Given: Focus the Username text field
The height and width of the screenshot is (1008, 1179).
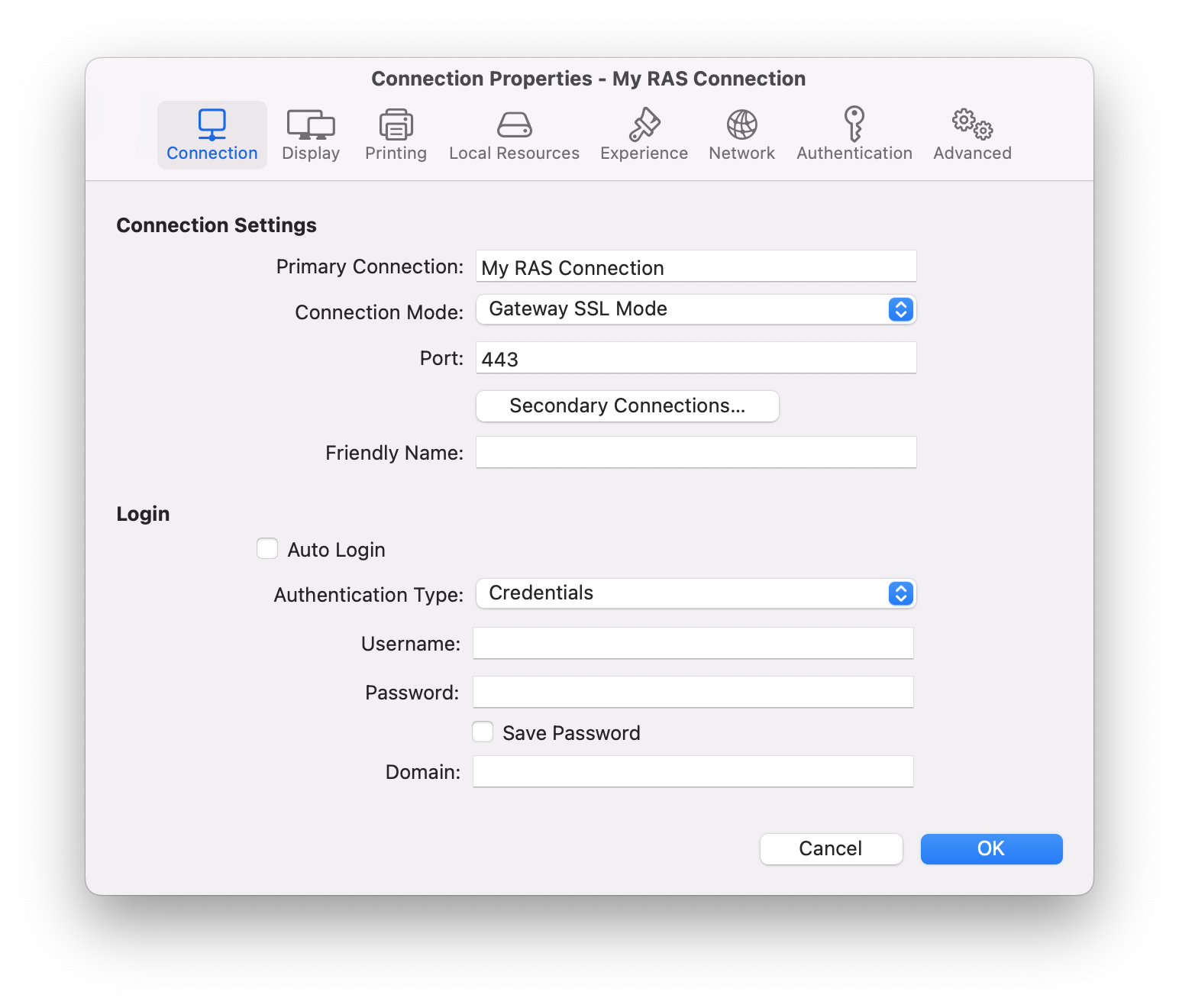Looking at the screenshot, I should [x=693, y=643].
